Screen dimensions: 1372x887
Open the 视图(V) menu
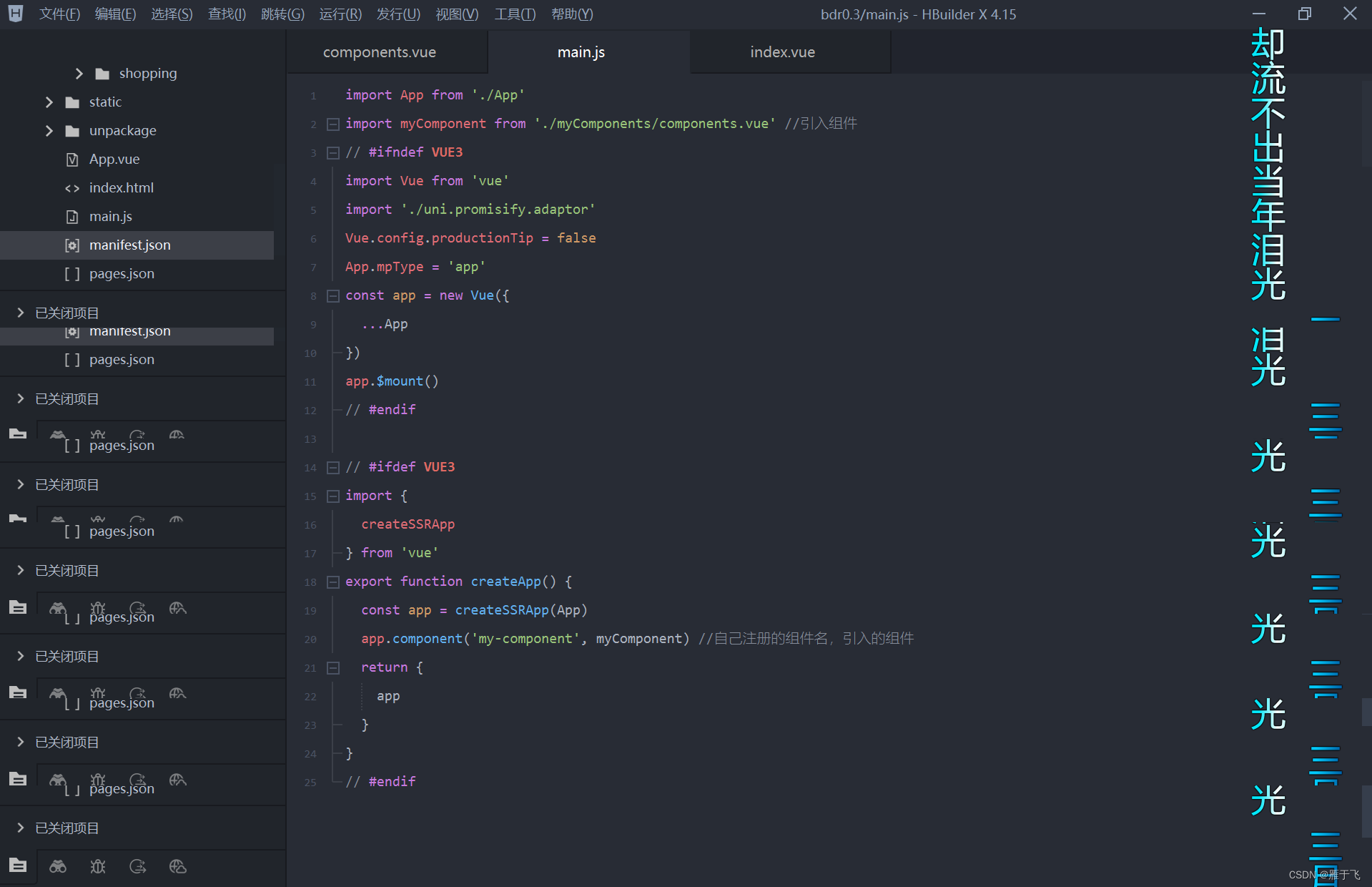click(x=457, y=14)
